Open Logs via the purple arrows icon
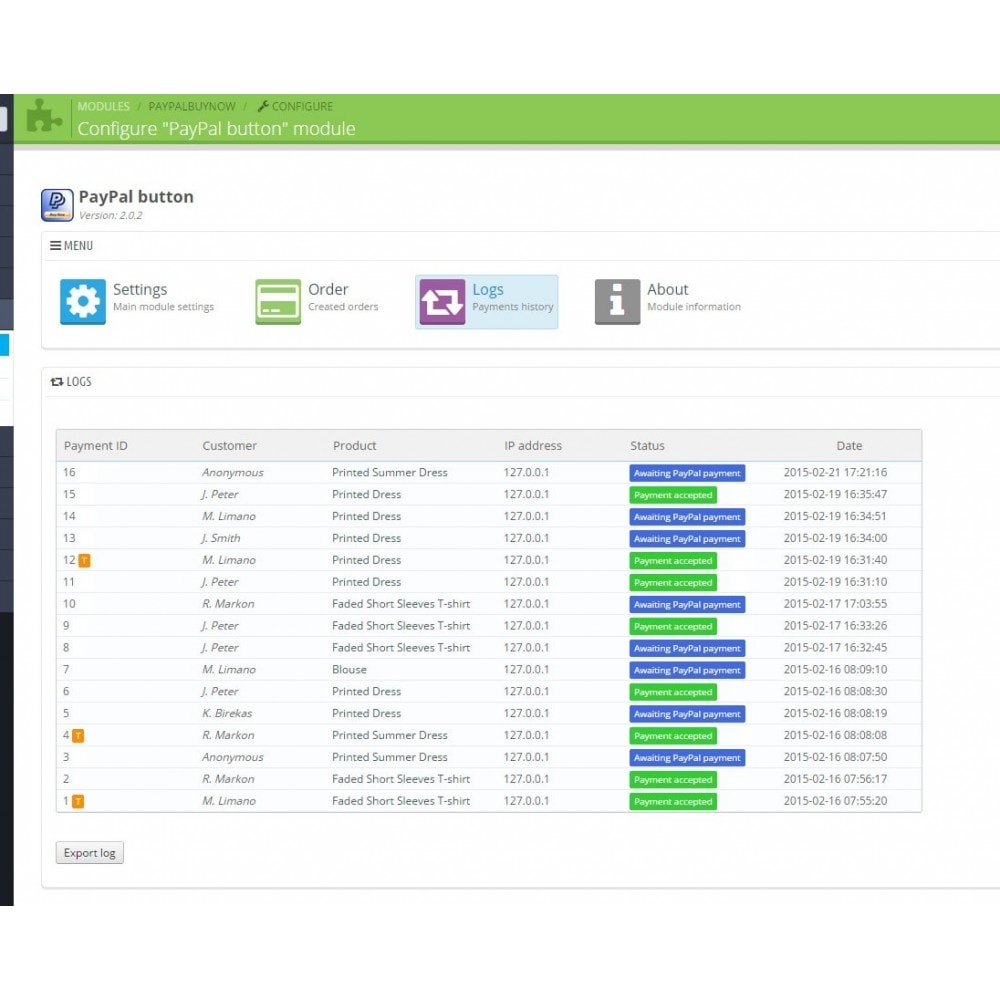The width and height of the screenshot is (1000, 1000). click(x=442, y=302)
